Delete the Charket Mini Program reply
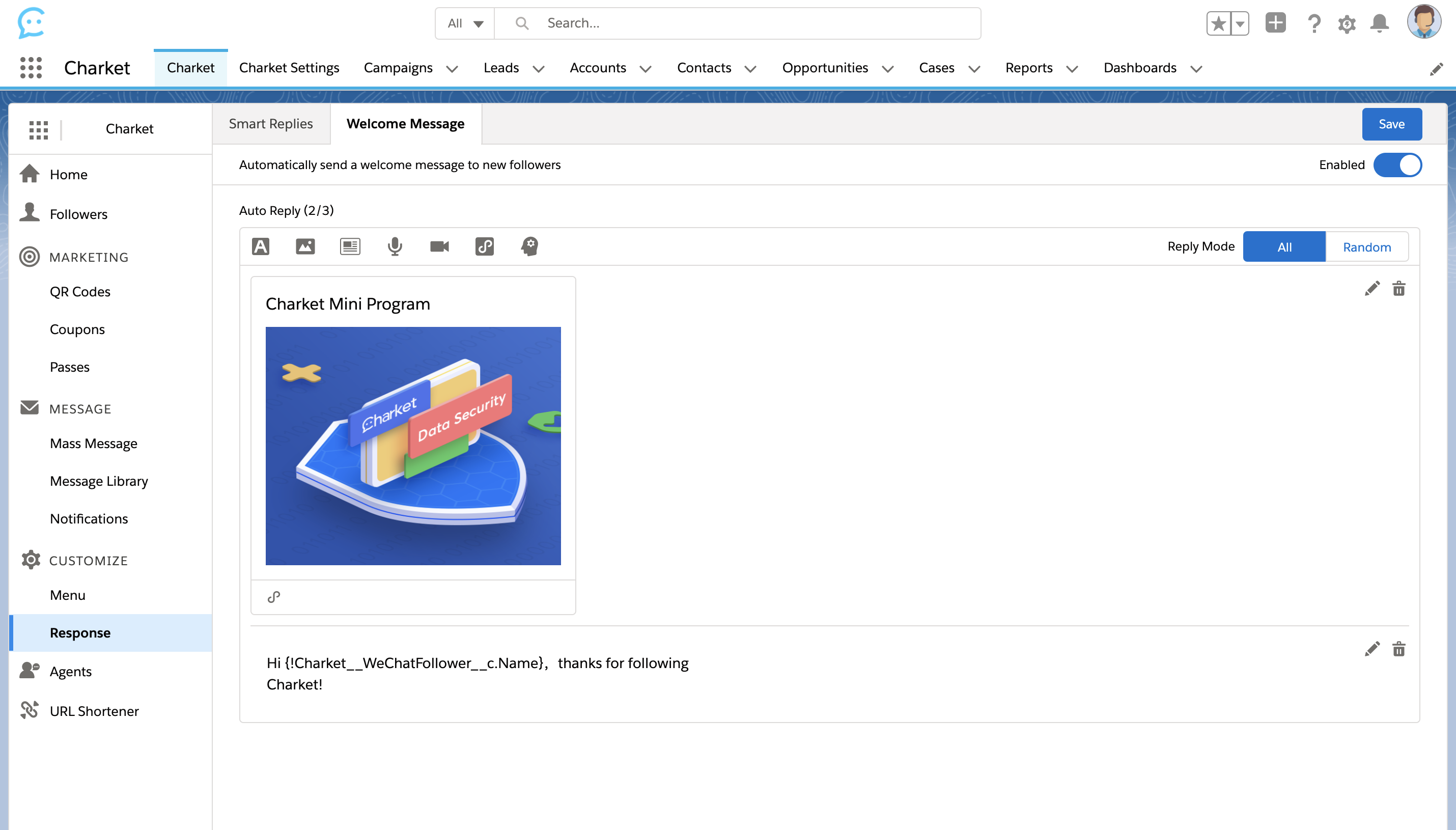The height and width of the screenshot is (830, 1456). [x=1398, y=288]
